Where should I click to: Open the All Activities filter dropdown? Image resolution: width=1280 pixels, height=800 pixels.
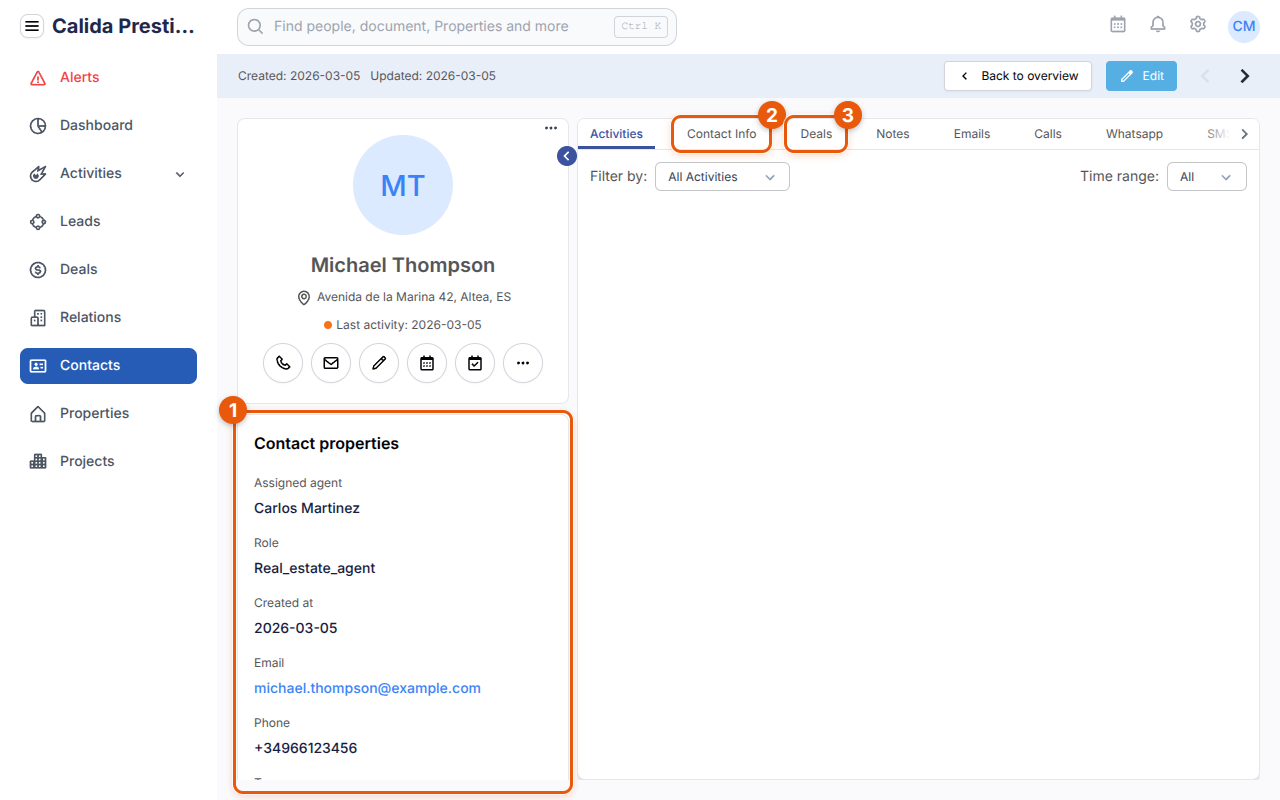pos(722,177)
